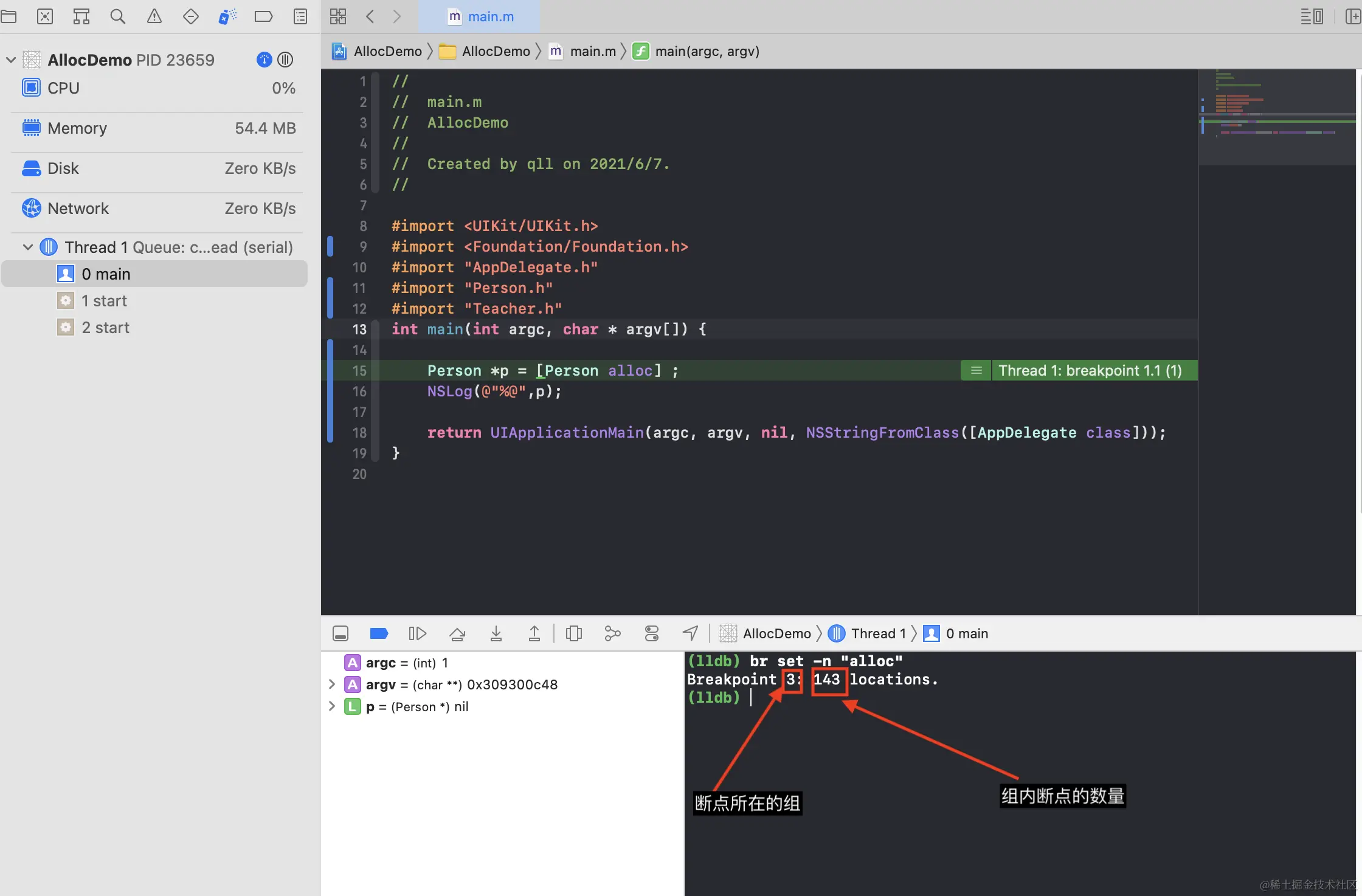Collapse Thread 1 disclosure arrow
The image size is (1362, 896).
28,247
